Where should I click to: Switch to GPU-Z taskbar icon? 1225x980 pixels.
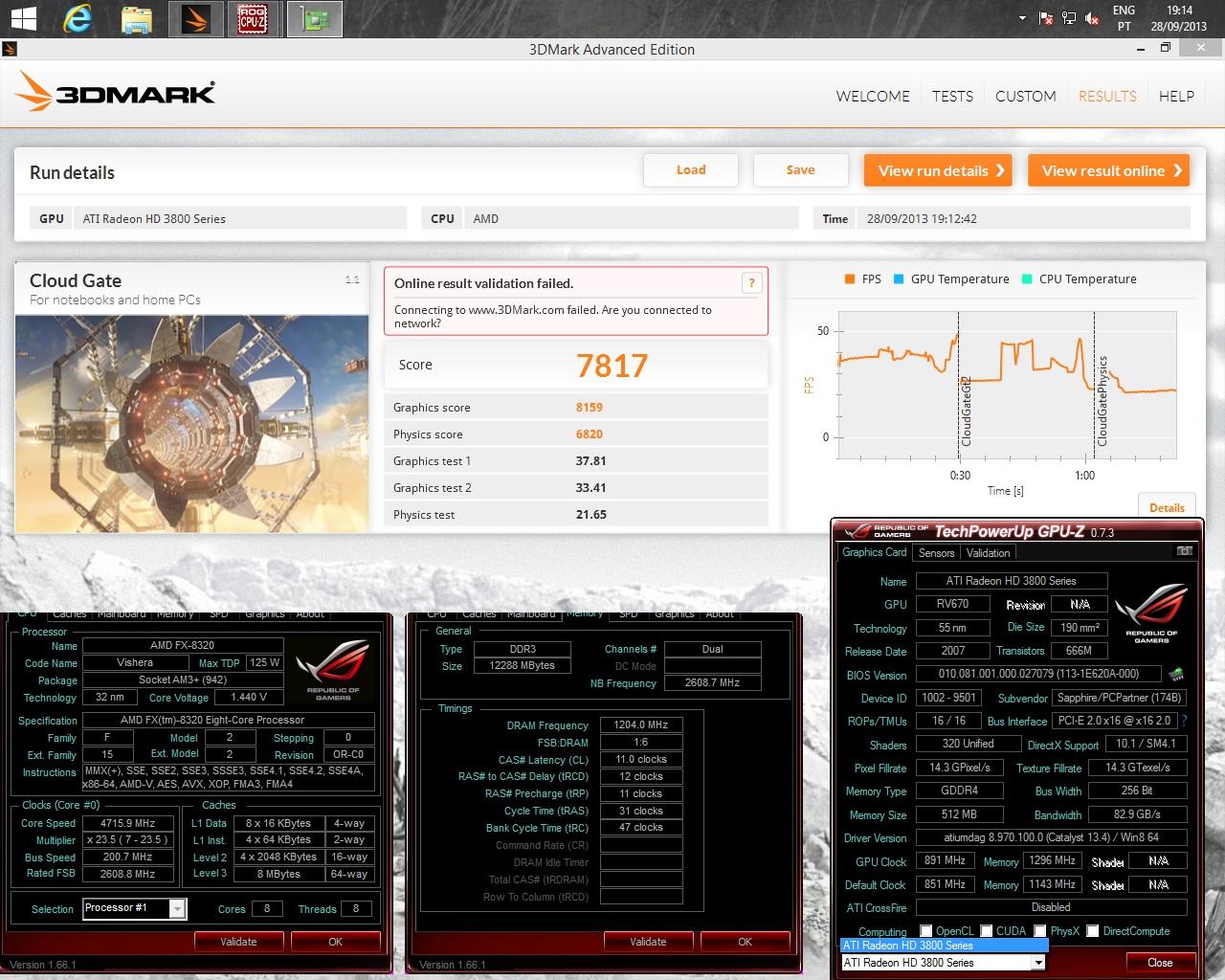[315, 18]
